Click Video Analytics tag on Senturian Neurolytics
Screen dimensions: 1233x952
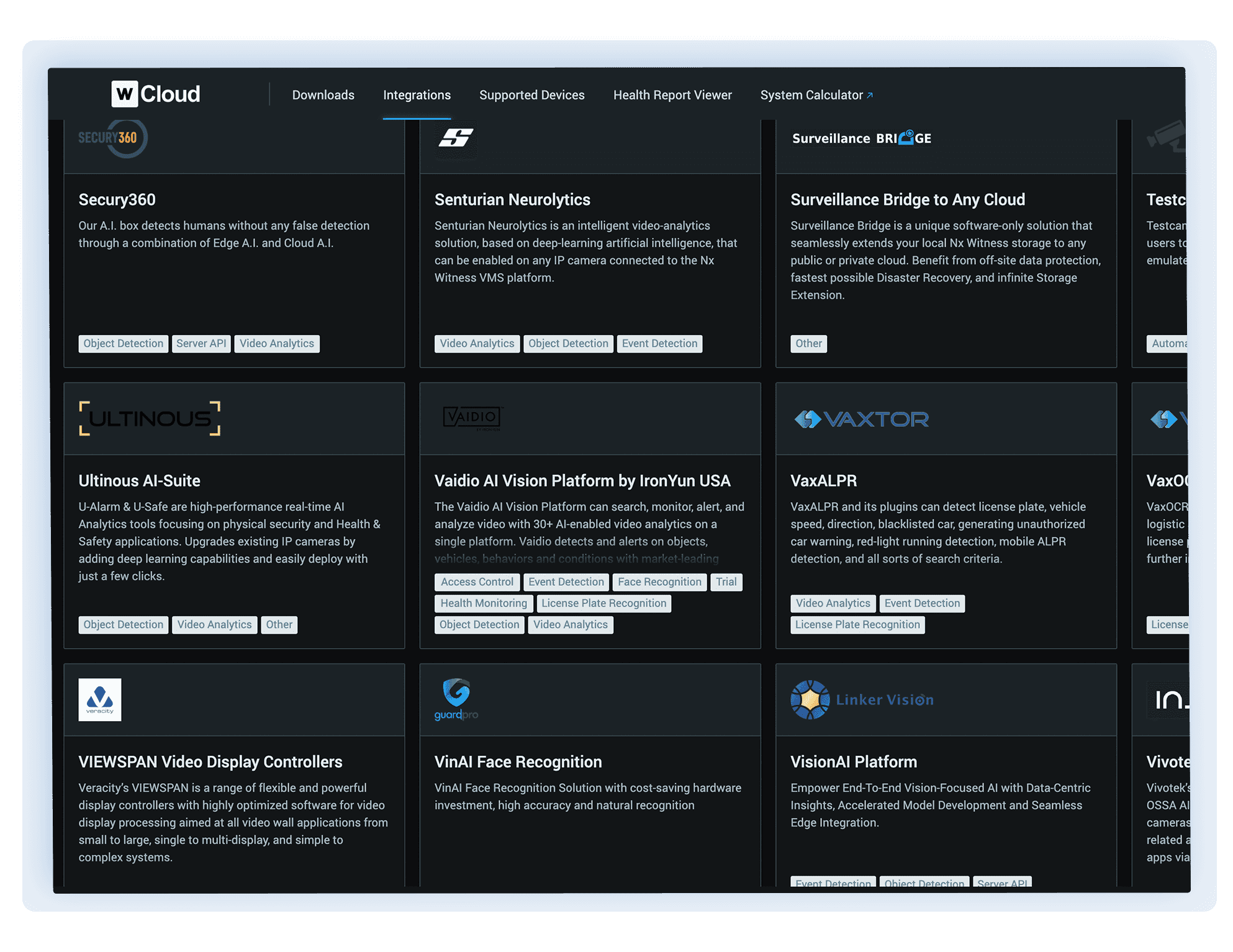point(477,344)
